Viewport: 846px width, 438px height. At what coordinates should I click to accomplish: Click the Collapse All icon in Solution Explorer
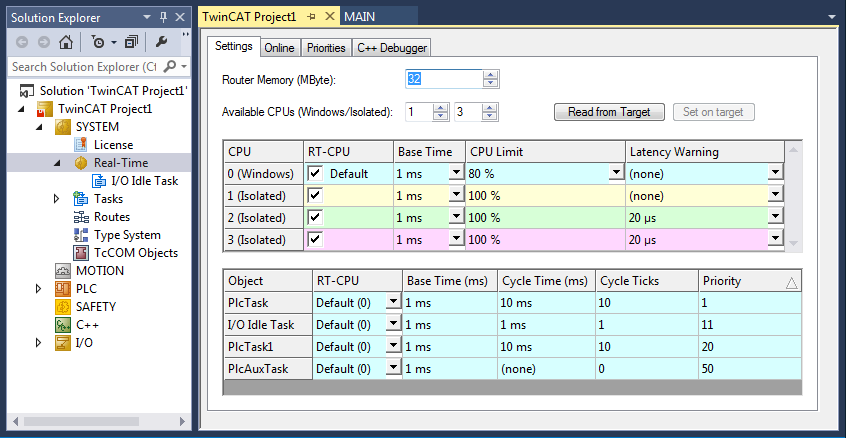[x=131, y=42]
